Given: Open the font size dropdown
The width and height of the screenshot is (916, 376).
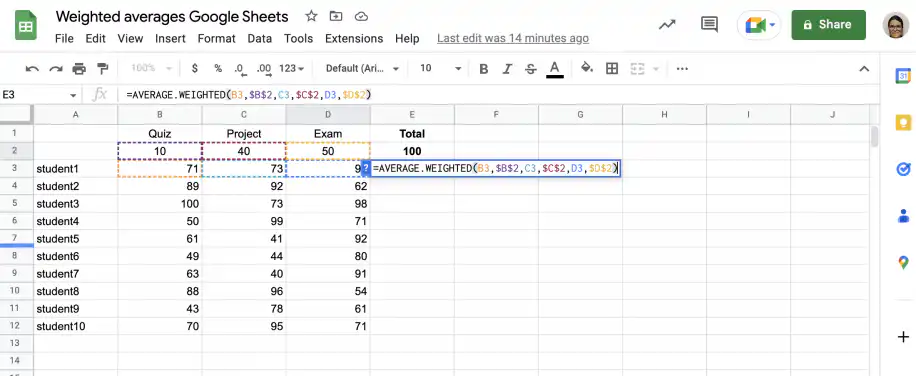Looking at the screenshot, I should pyautogui.click(x=440, y=68).
